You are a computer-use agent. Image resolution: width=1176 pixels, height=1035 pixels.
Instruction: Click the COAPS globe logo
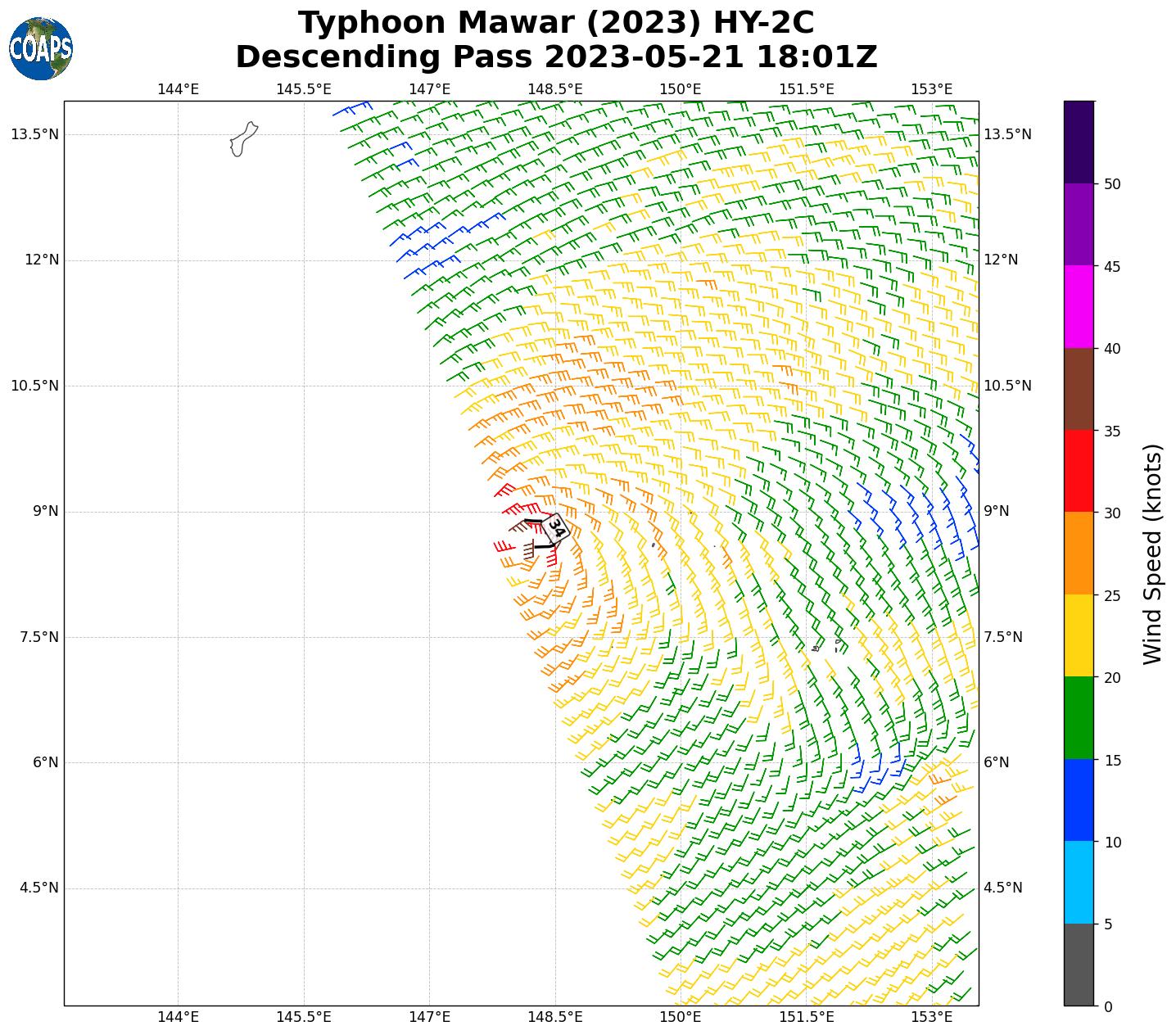(41, 48)
